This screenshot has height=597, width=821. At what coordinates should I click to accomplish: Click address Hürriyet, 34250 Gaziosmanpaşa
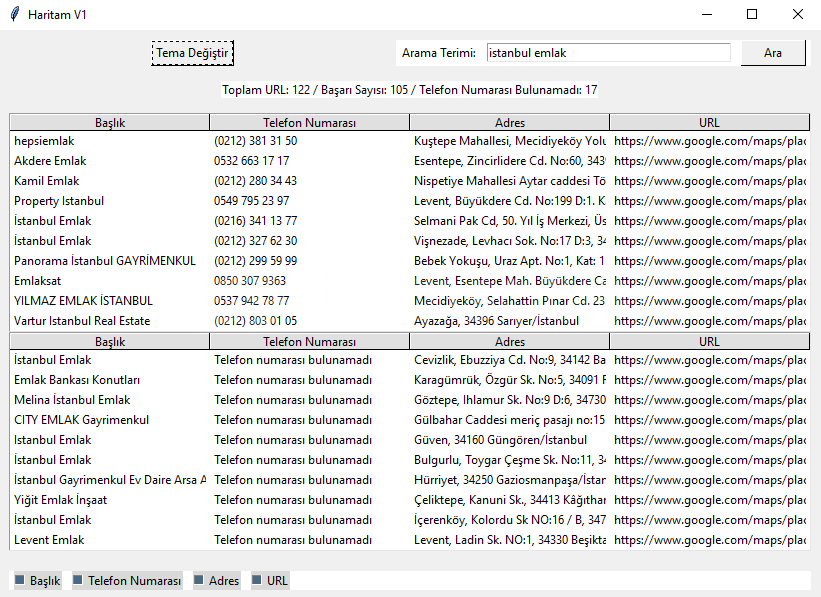(510, 480)
